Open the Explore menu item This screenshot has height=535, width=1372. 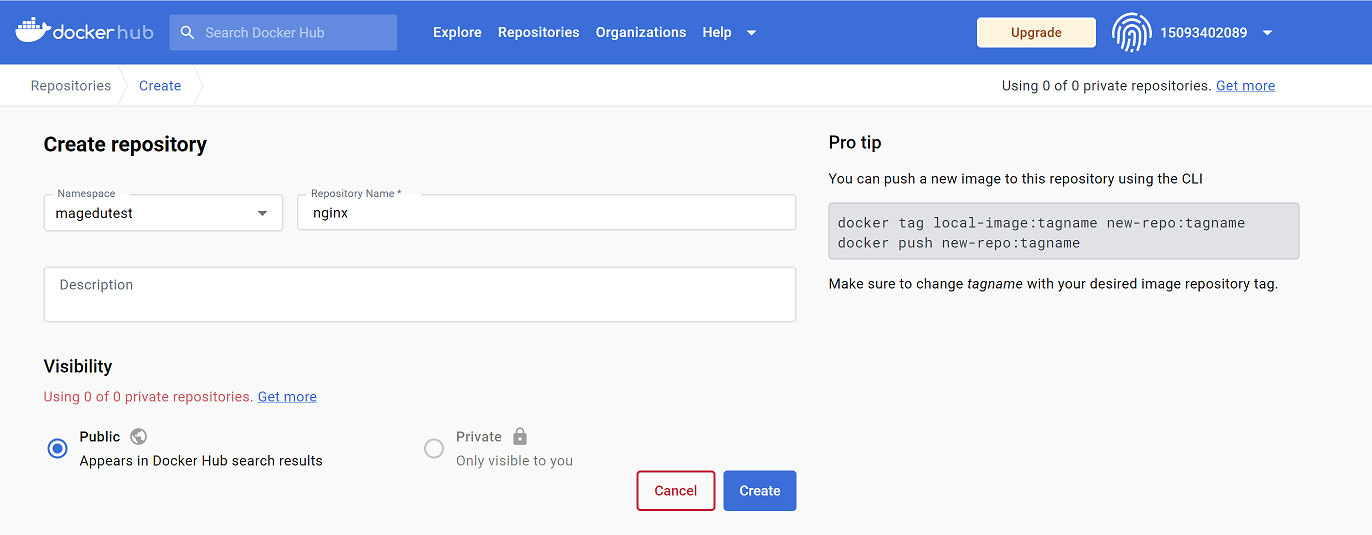[457, 32]
